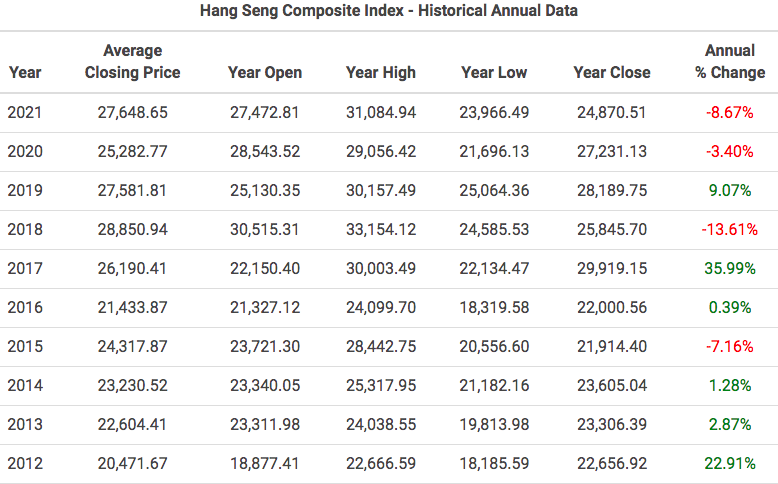Image resolution: width=778 pixels, height=484 pixels.
Task: Click year high value 31,084.94
Action: pyautogui.click(x=381, y=113)
